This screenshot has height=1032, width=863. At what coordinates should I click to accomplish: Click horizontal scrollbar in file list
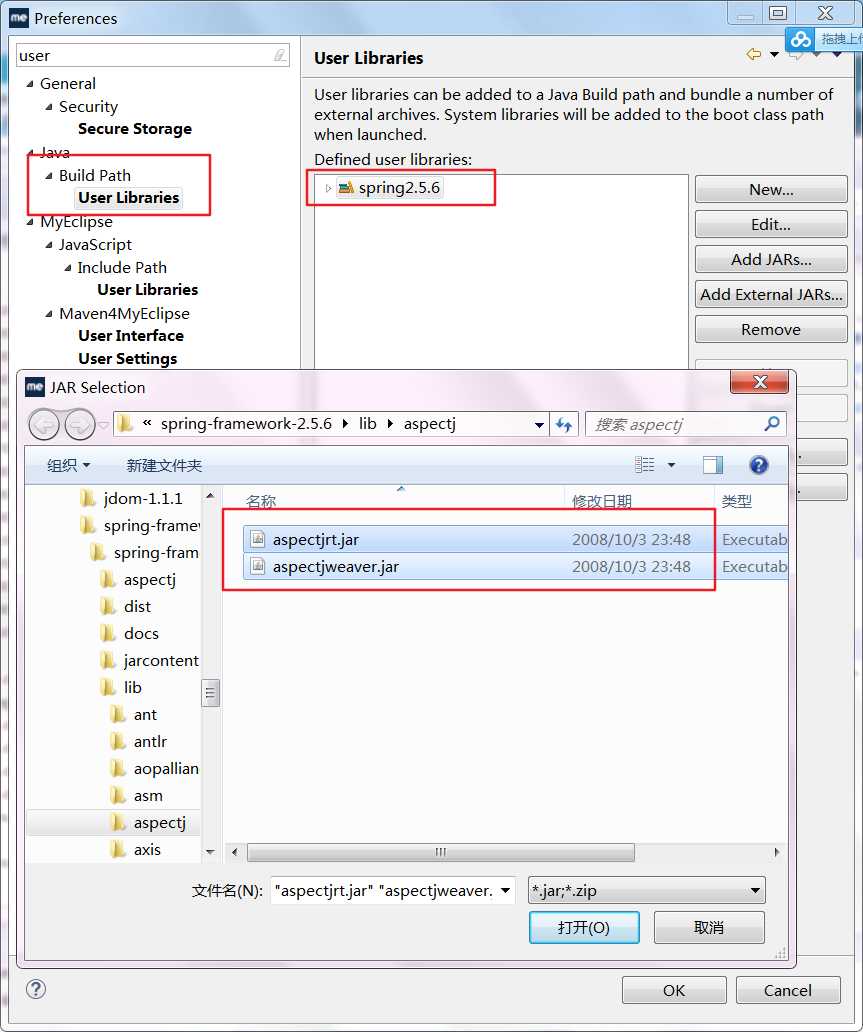coord(440,852)
